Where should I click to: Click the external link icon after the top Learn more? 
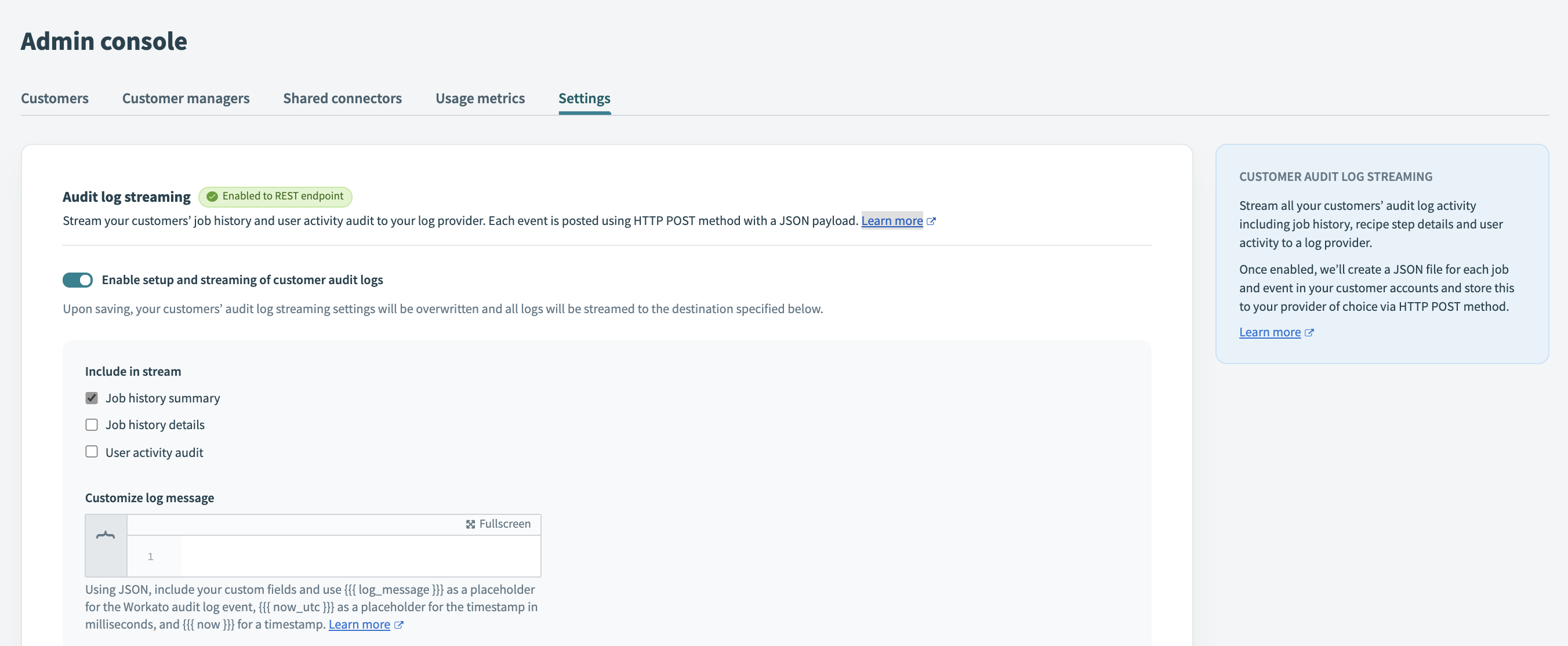[x=932, y=221]
